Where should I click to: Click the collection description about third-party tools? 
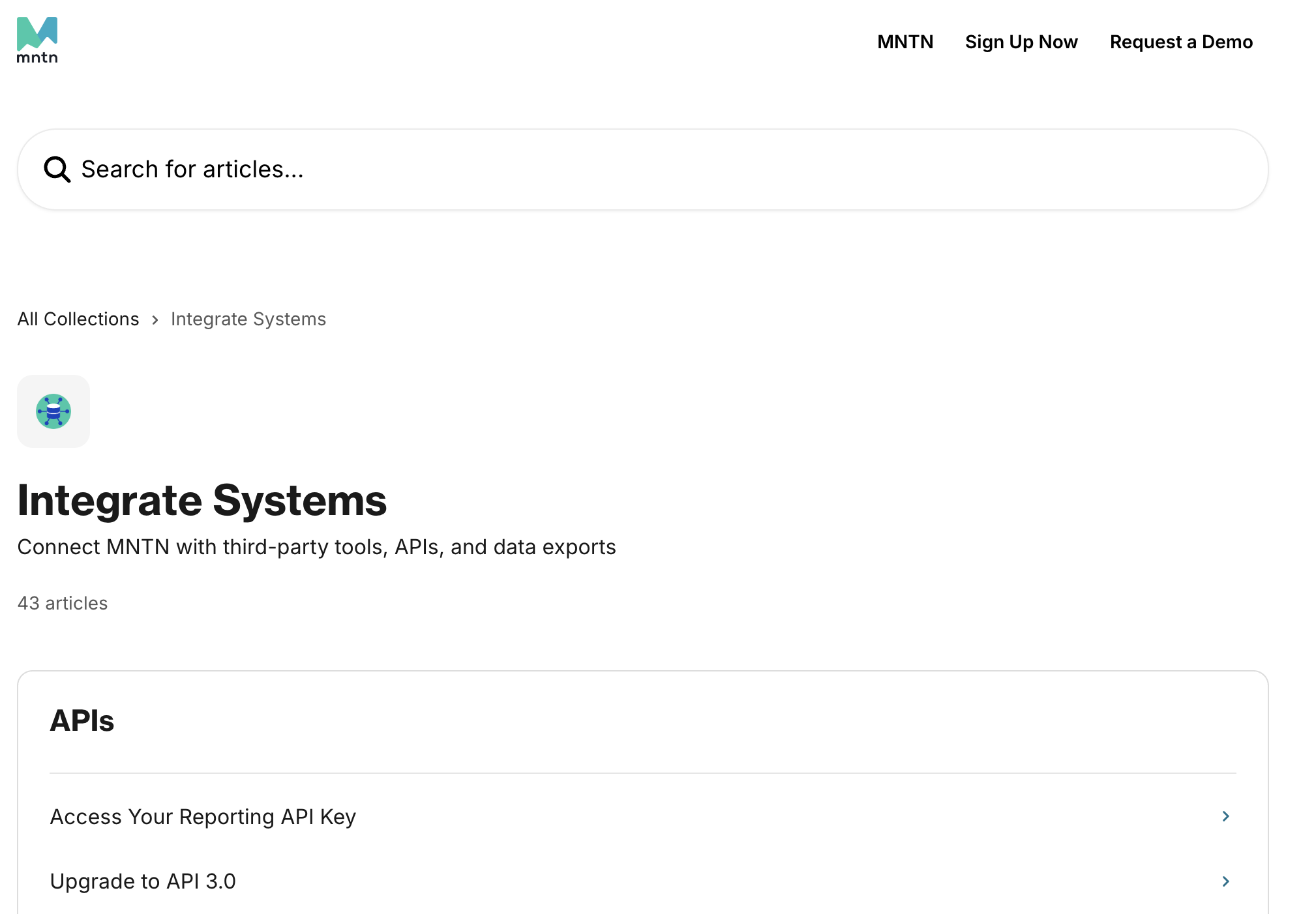coord(317,547)
